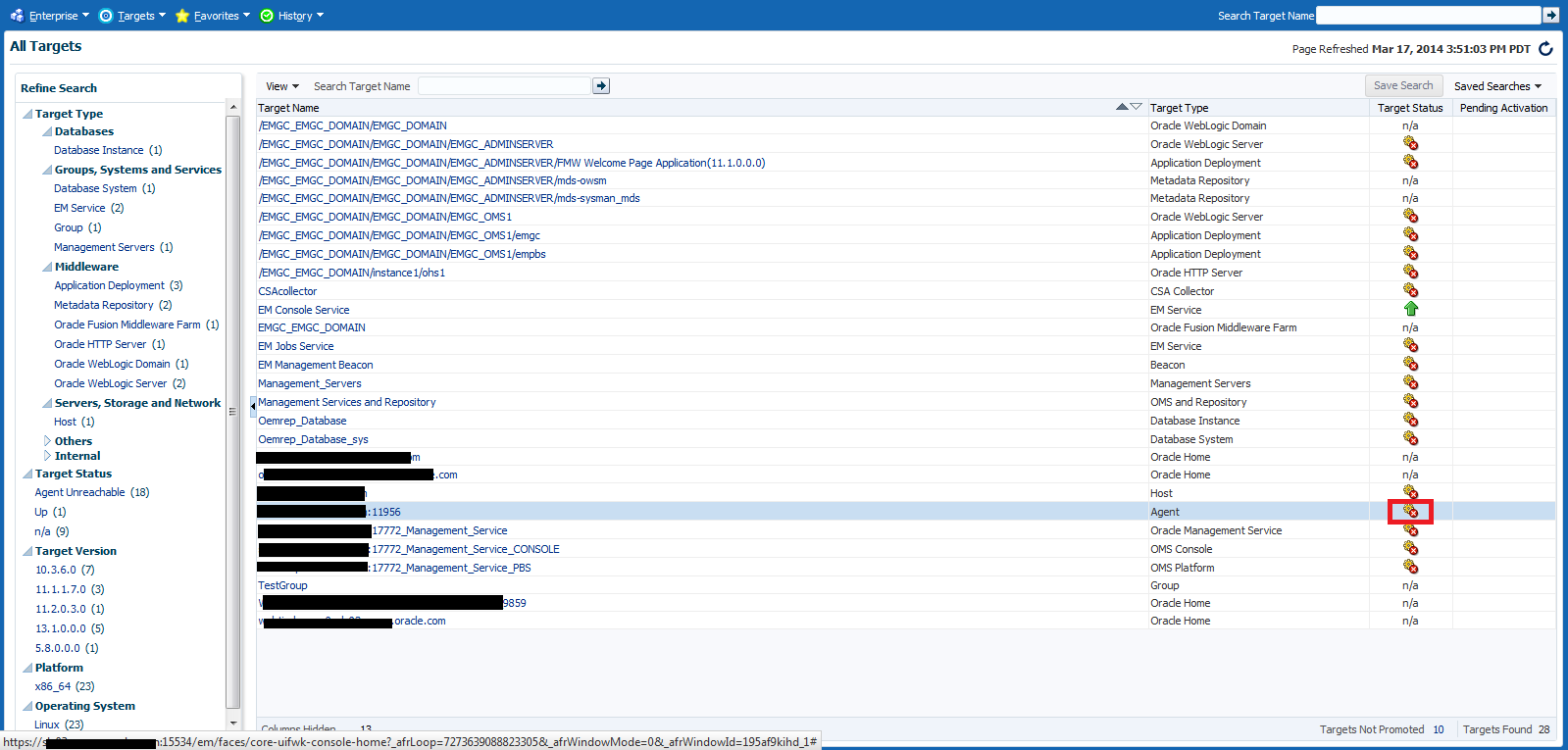Image resolution: width=1568 pixels, height=750 pixels.
Task: Collapse the Operating System section
Action: click(27, 707)
